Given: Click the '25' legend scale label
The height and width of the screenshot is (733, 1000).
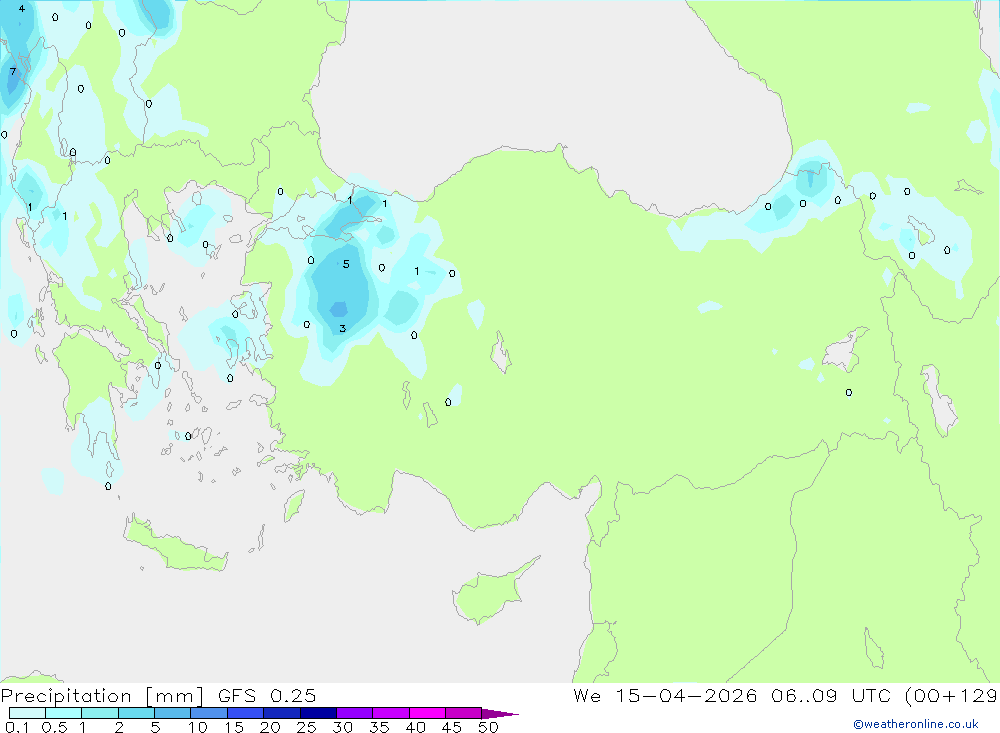Looking at the screenshot, I should [306, 727].
